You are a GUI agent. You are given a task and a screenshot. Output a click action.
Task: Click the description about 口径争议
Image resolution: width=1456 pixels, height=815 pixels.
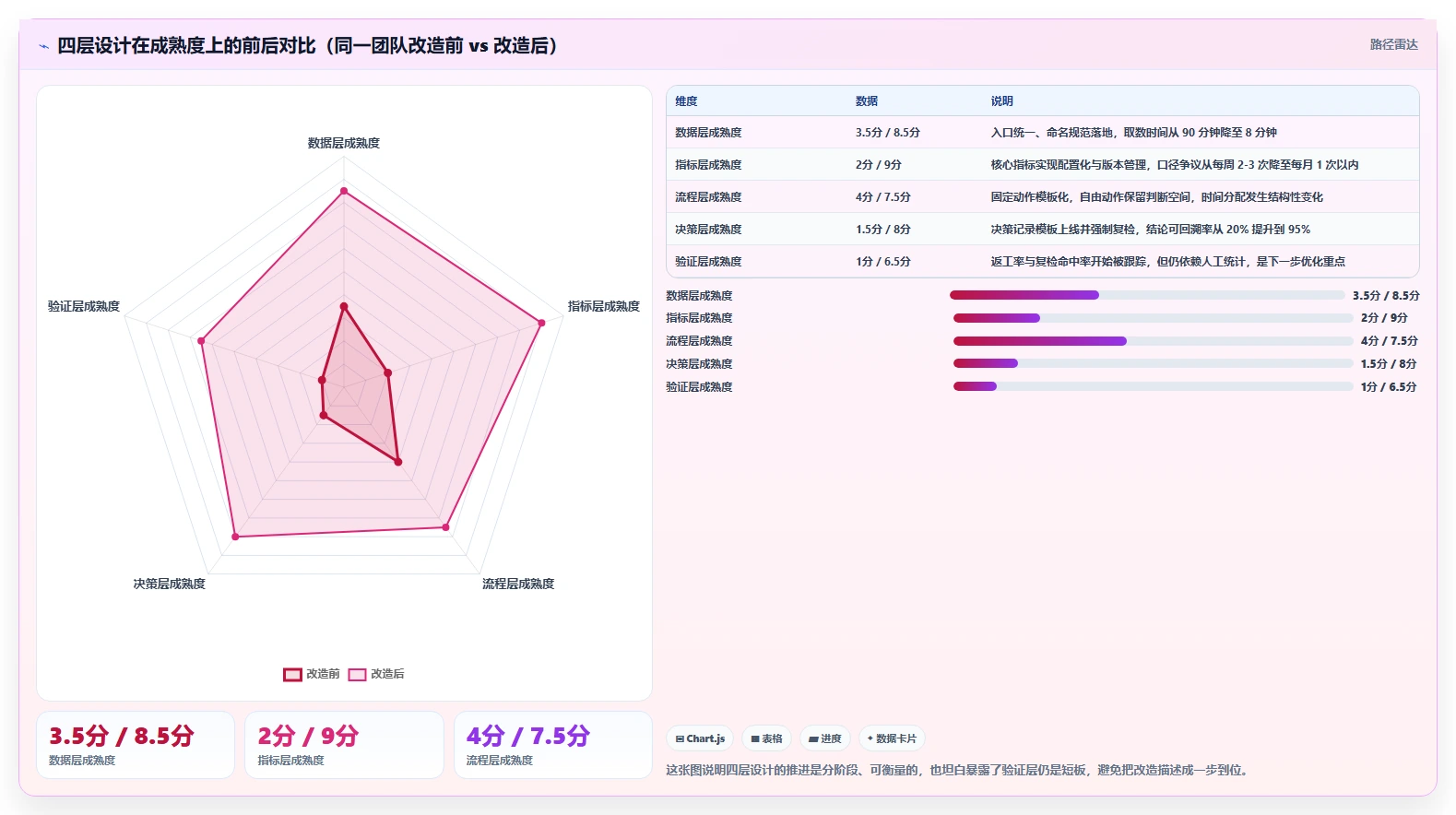(1175, 165)
